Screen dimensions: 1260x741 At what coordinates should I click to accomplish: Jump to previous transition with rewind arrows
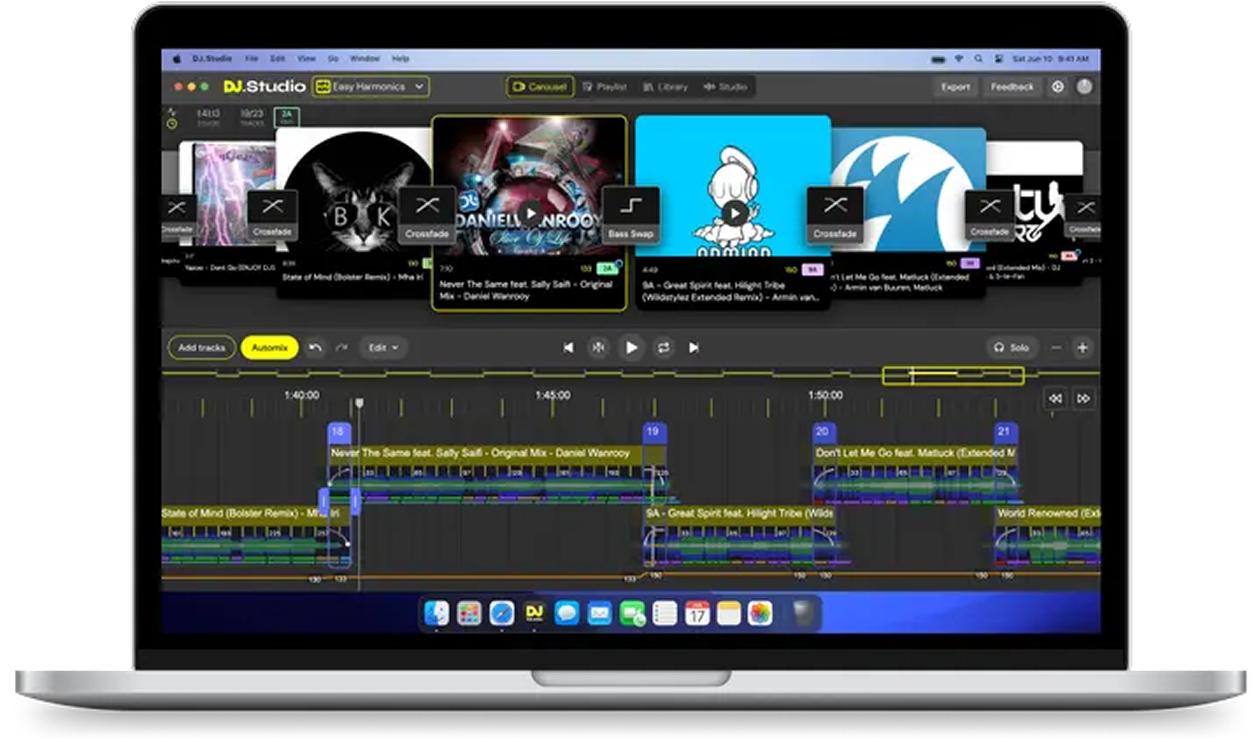pos(1055,398)
